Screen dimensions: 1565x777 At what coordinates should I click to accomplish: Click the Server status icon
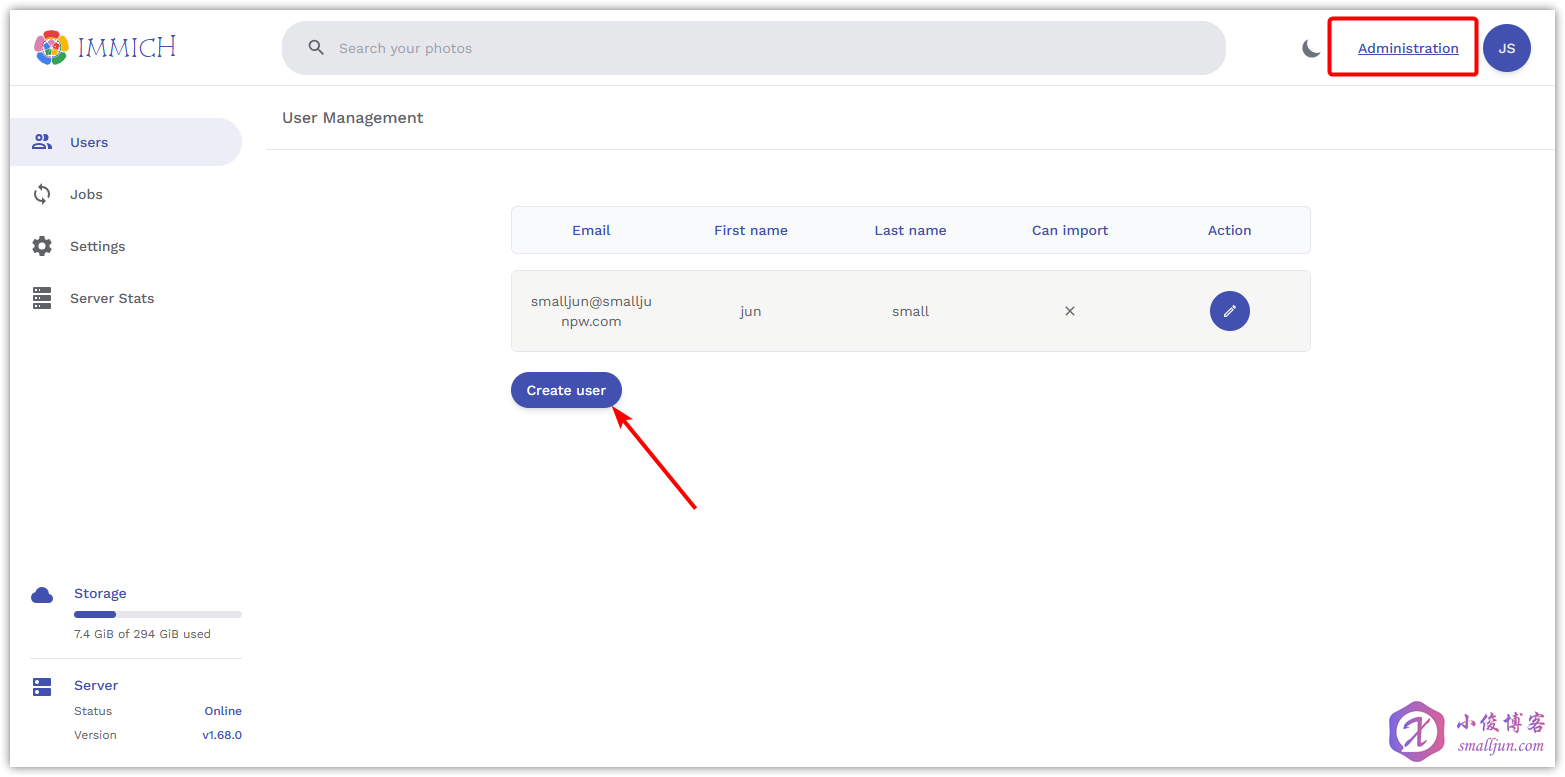pyautogui.click(x=42, y=687)
